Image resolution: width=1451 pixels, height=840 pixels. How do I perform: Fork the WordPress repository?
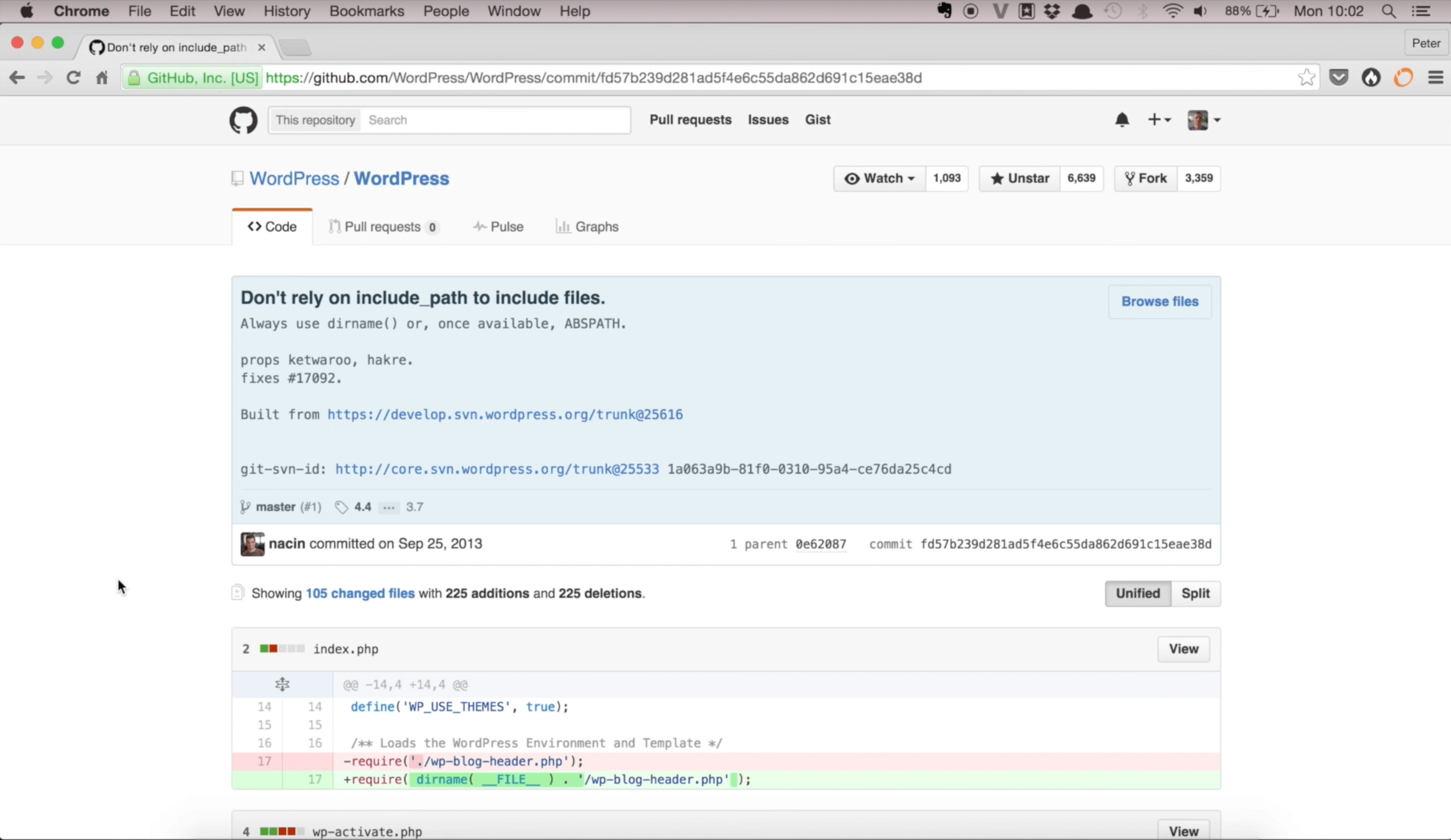coord(1145,178)
